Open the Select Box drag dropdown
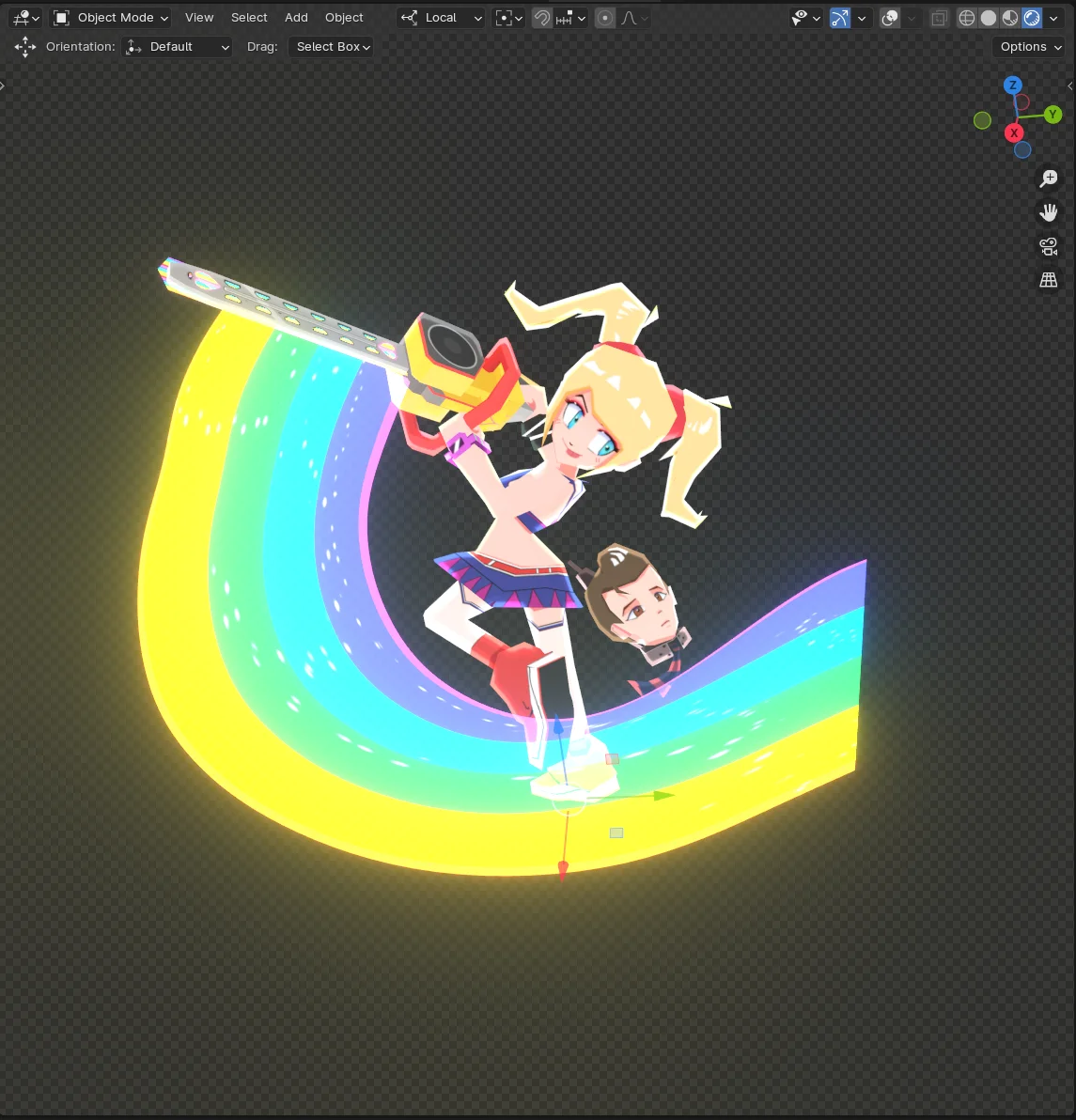Viewport: 1076px width, 1120px height. (331, 46)
